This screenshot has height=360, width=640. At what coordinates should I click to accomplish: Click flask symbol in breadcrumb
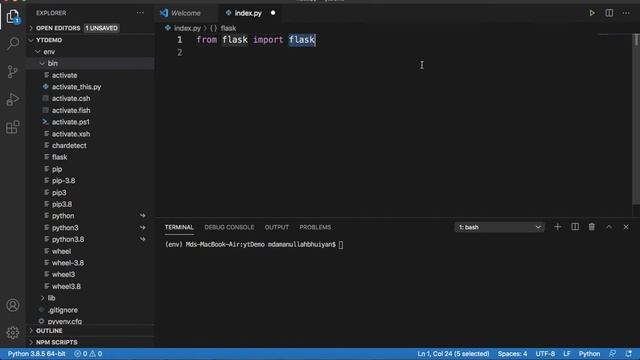click(x=229, y=28)
